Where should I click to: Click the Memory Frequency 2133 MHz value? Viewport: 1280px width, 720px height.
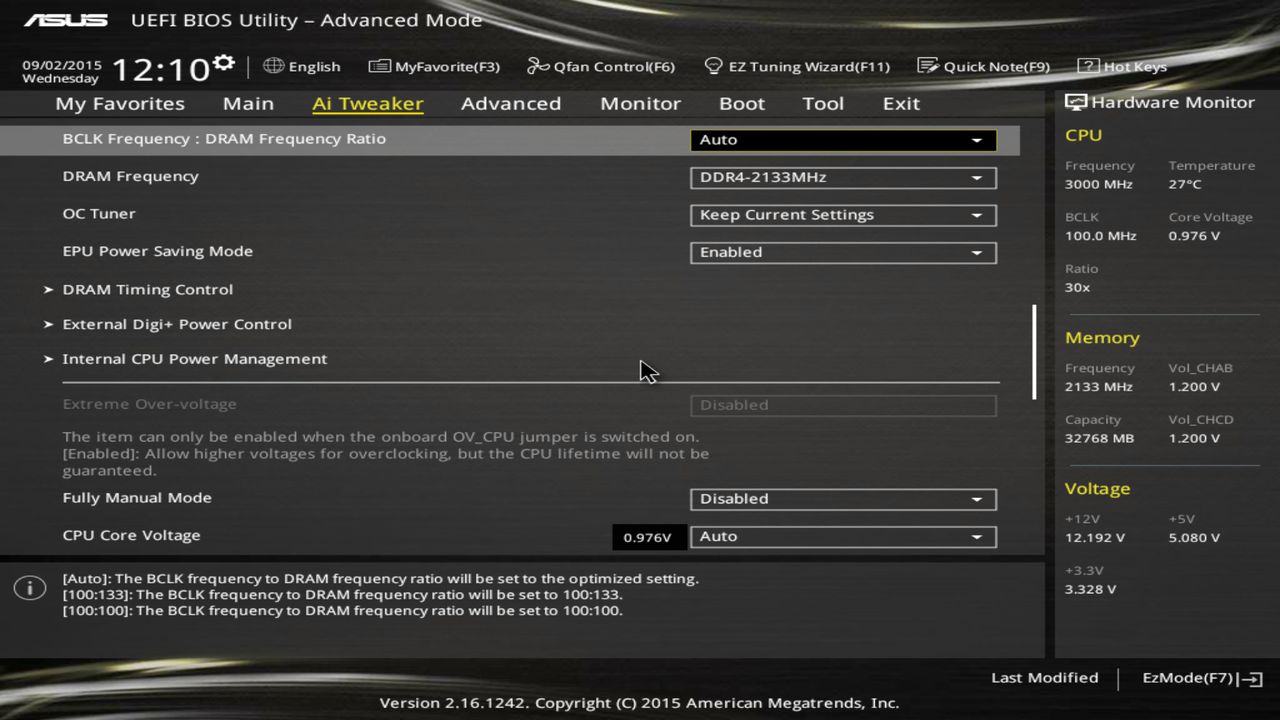[x=1099, y=386]
